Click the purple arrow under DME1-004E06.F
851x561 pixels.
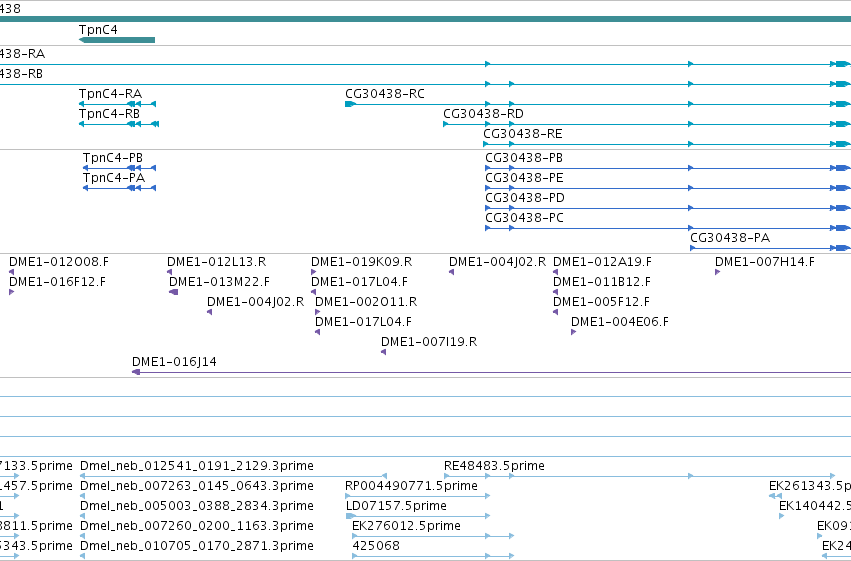(x=574, y=332)
